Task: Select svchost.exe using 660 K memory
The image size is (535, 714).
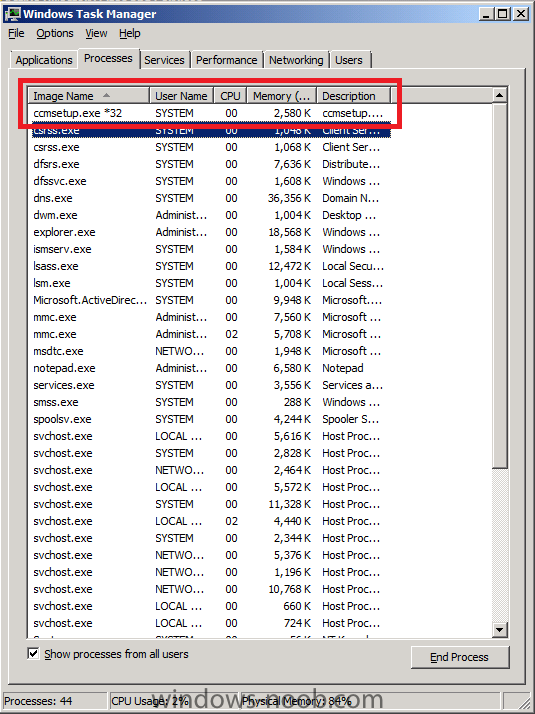Action: pyautogui.click(x=209, y=606)
